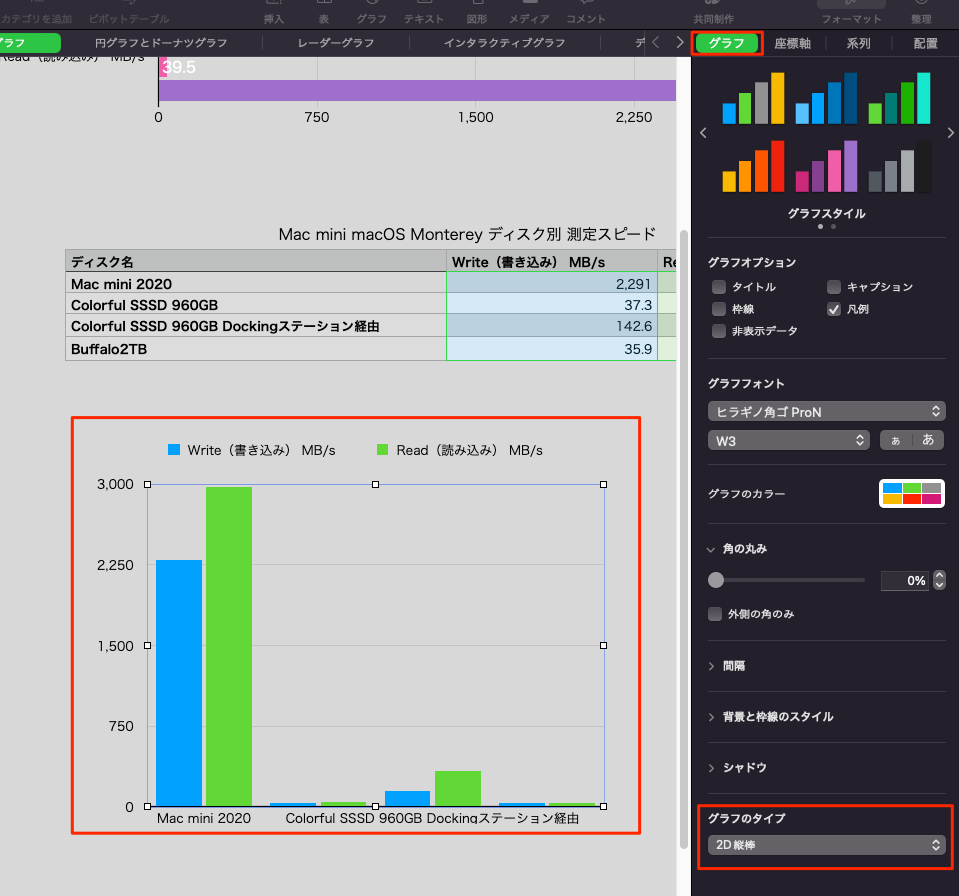Click the カテゴリを追加 toolbar button
This screenshot has width=959, height=896.
(37, 13)
